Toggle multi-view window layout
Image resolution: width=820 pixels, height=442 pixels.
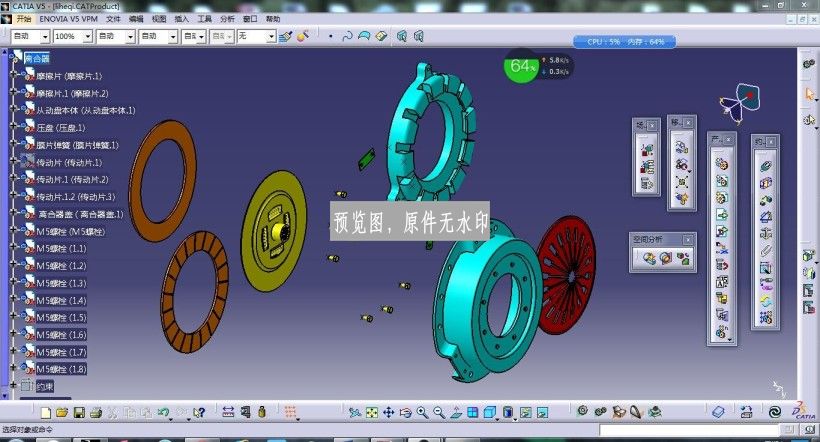pyautogui.click(x=472, y=413)
